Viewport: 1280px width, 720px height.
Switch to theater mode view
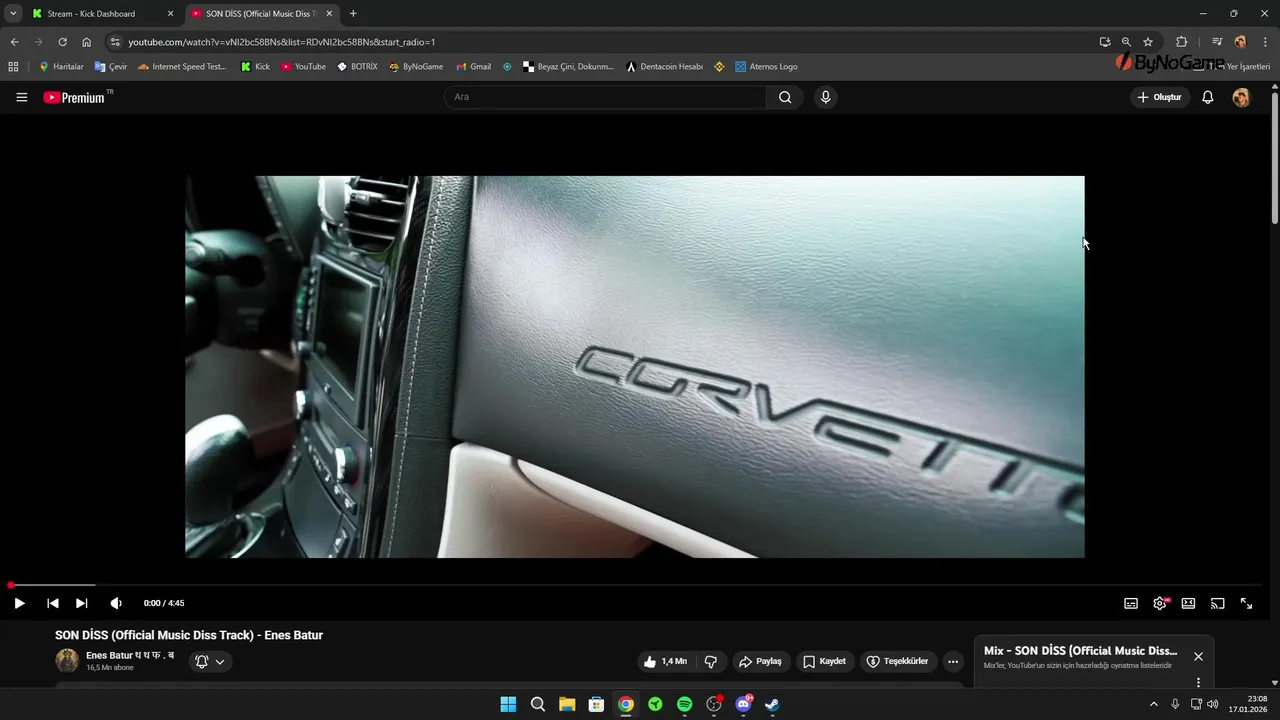coord(1188,603)
